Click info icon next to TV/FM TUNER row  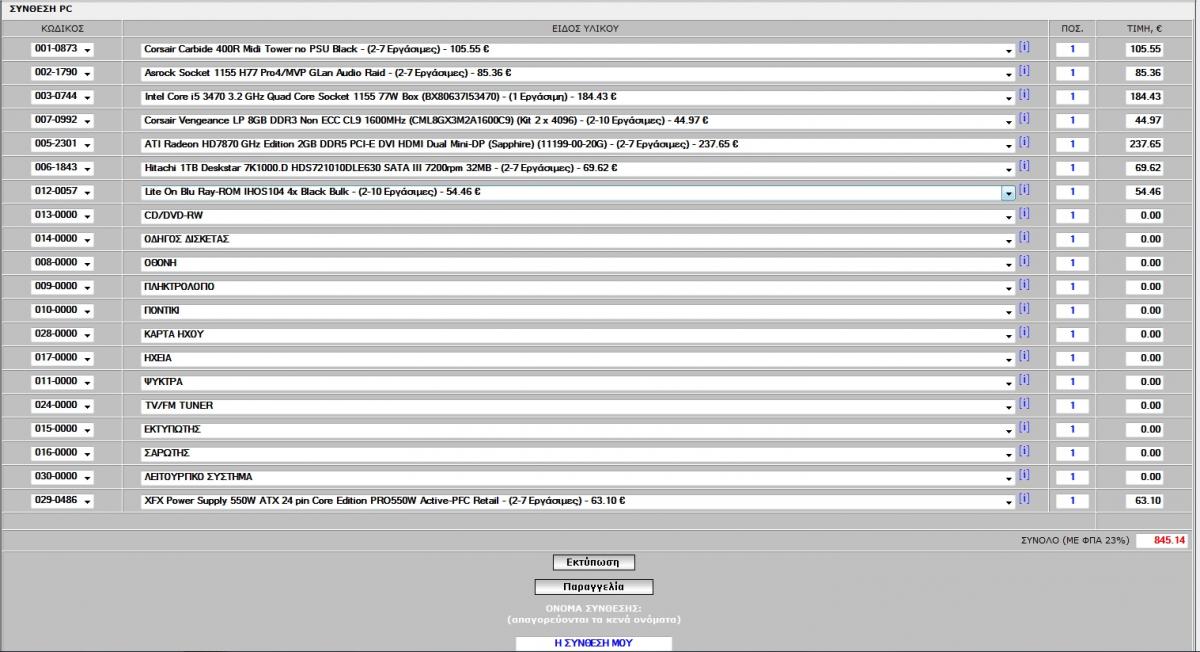[1024, 403]
